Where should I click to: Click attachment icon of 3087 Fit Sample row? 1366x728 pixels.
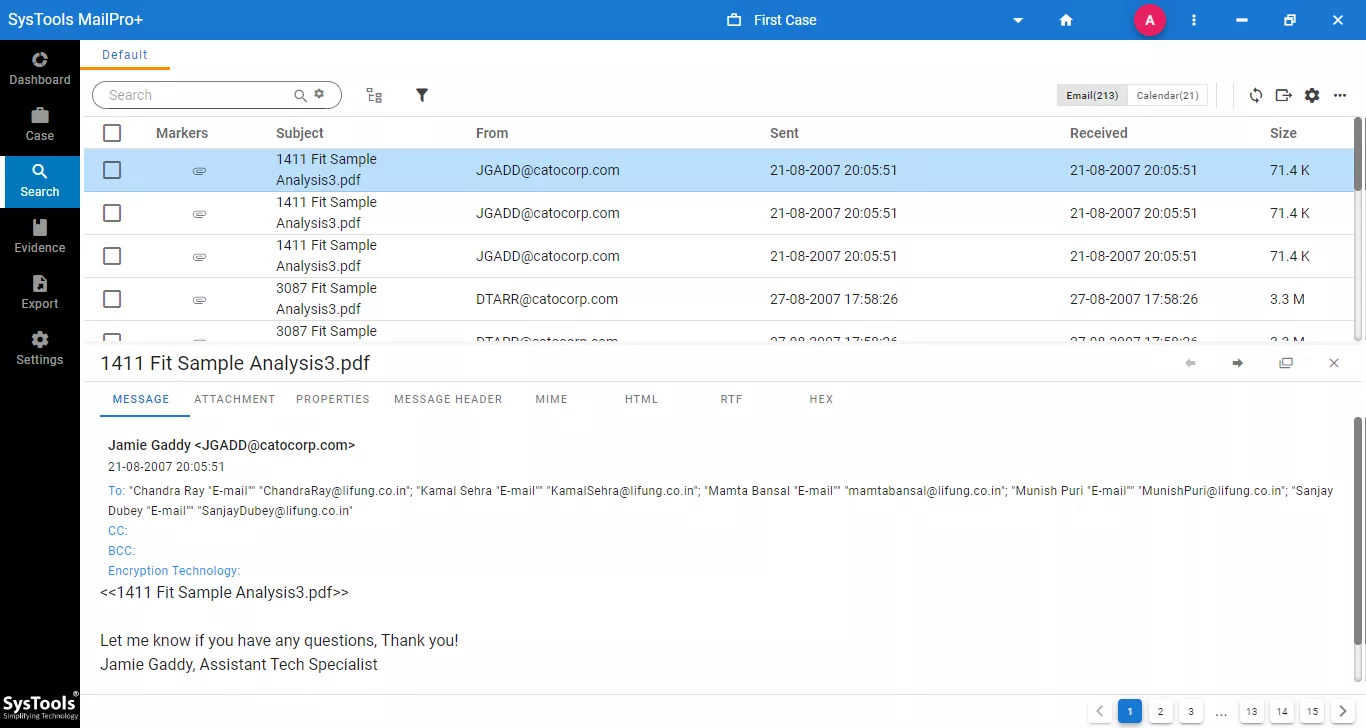(x=199, y=299)
